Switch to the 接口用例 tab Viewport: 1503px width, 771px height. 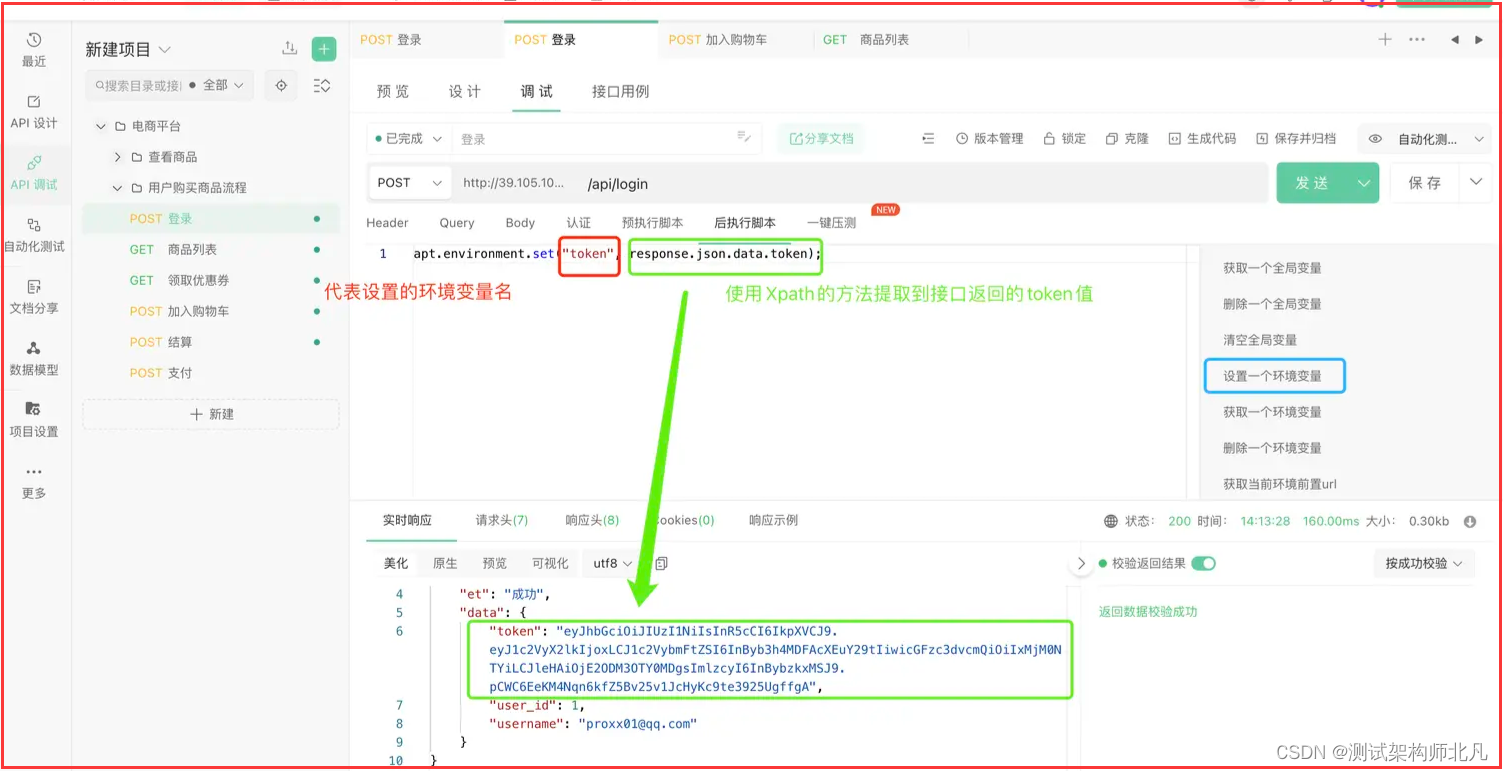pos(620,91)
